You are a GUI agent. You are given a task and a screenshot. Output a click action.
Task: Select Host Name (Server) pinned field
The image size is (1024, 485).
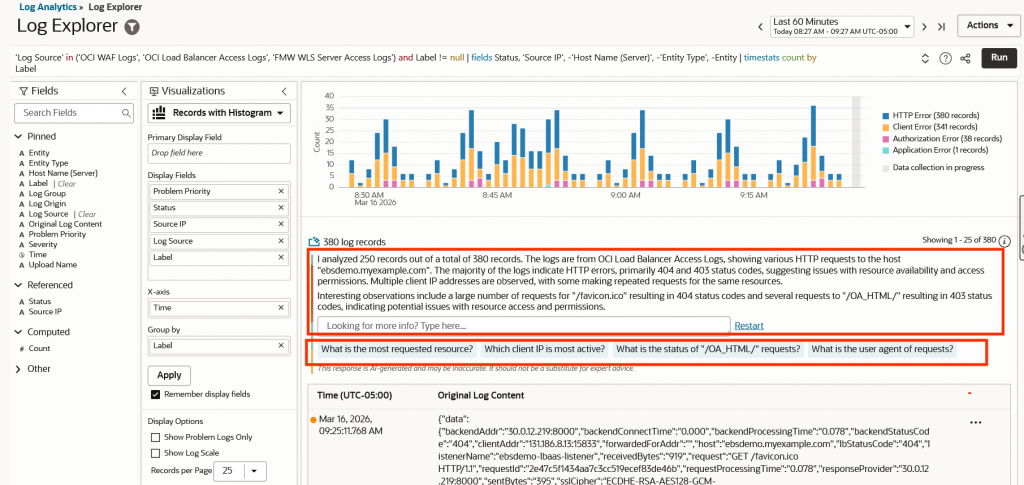click(63, 174)
